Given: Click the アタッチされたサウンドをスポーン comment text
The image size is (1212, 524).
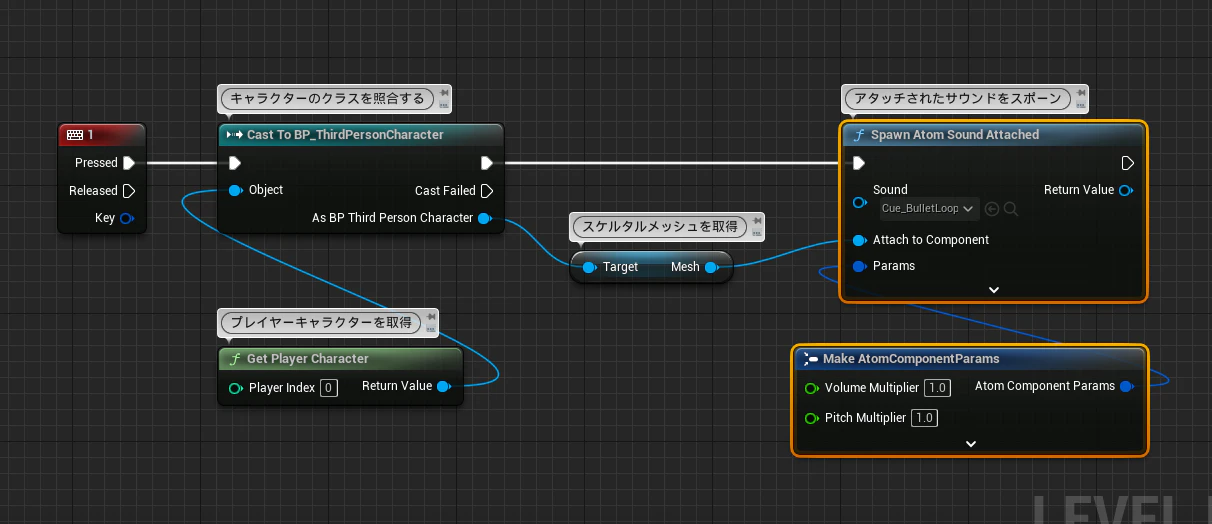Looking at the screenshot, I should [x=958, y=98].
